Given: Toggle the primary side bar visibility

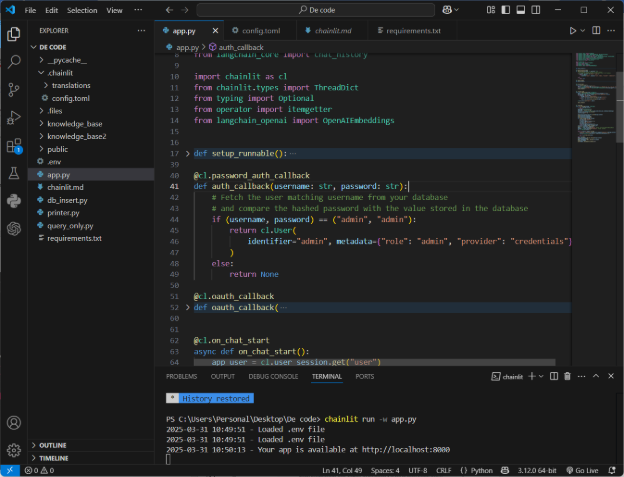Looking at the screenshot, I should [506, 10].
